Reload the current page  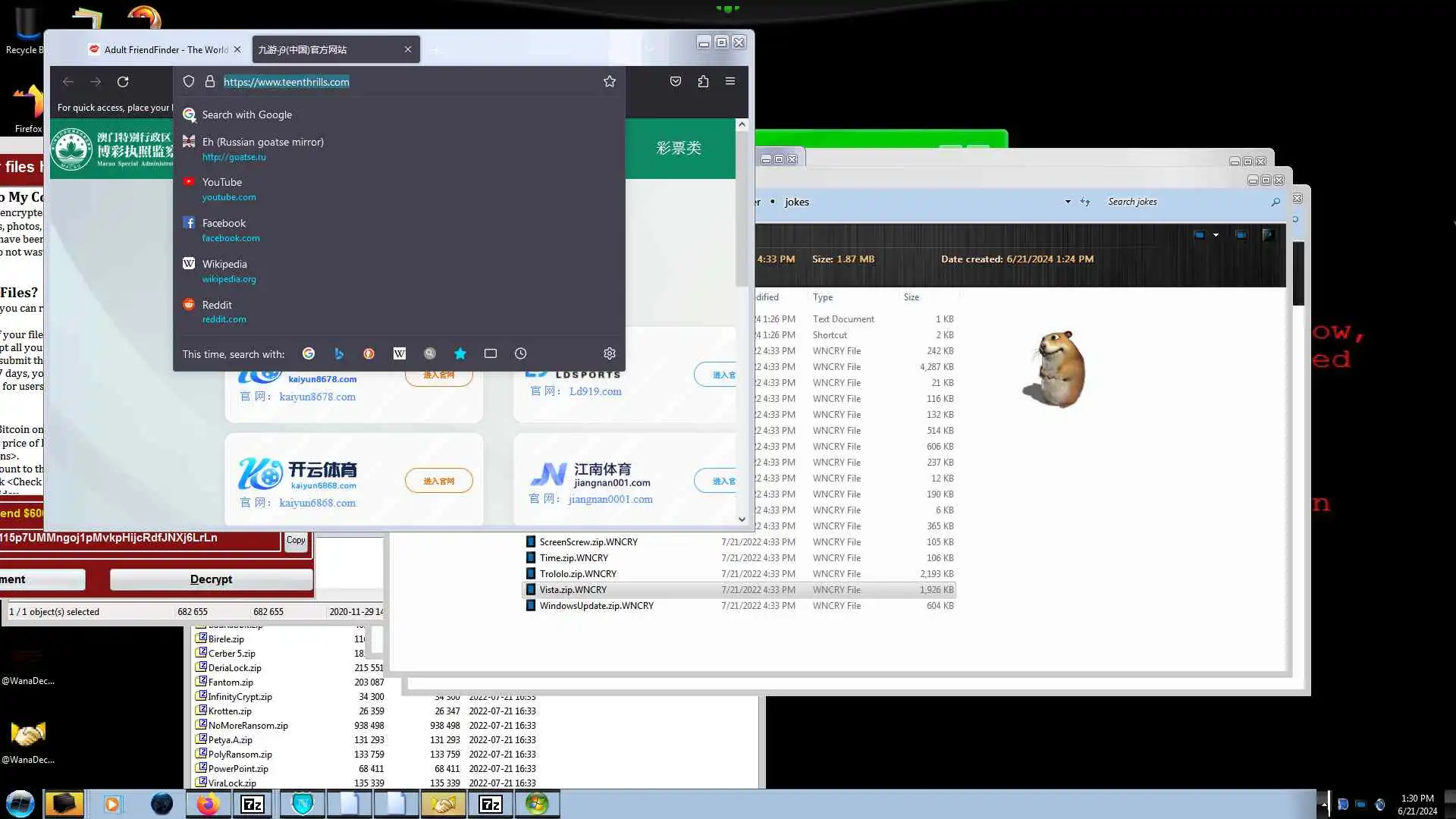click(123, 82)
